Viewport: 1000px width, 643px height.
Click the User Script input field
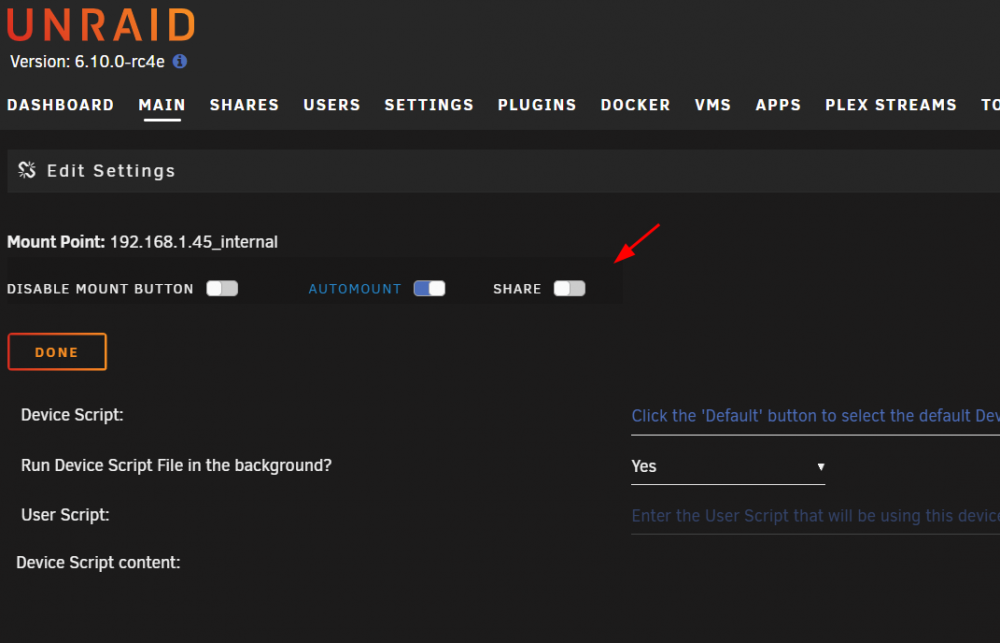815,515
